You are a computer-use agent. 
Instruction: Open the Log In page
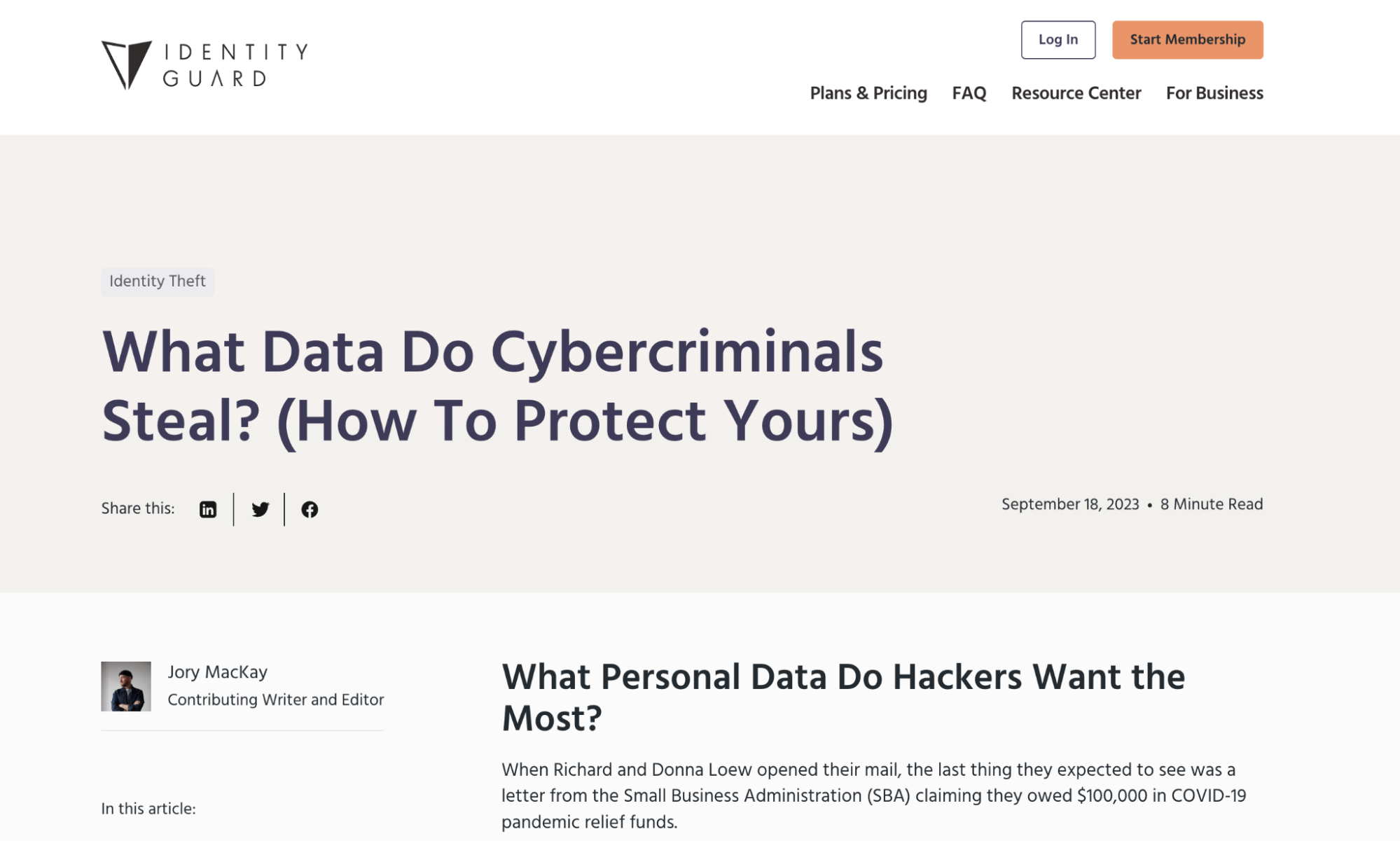click(x=1058, y=40)
